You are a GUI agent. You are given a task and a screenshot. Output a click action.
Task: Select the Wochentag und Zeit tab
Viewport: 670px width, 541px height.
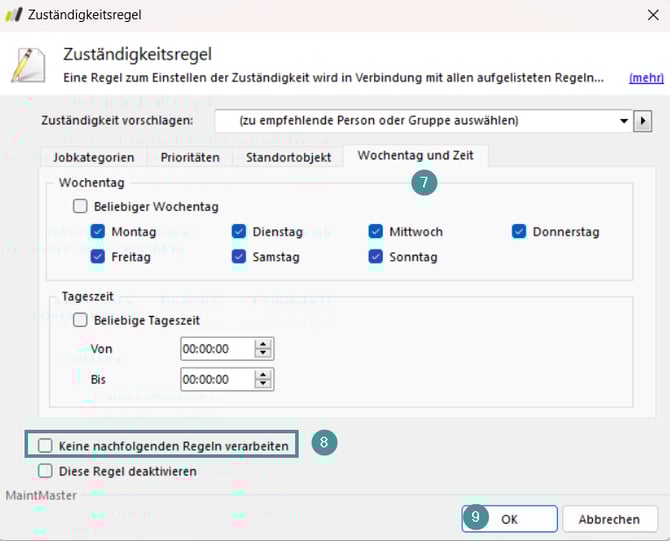click(x=415, y=156)
